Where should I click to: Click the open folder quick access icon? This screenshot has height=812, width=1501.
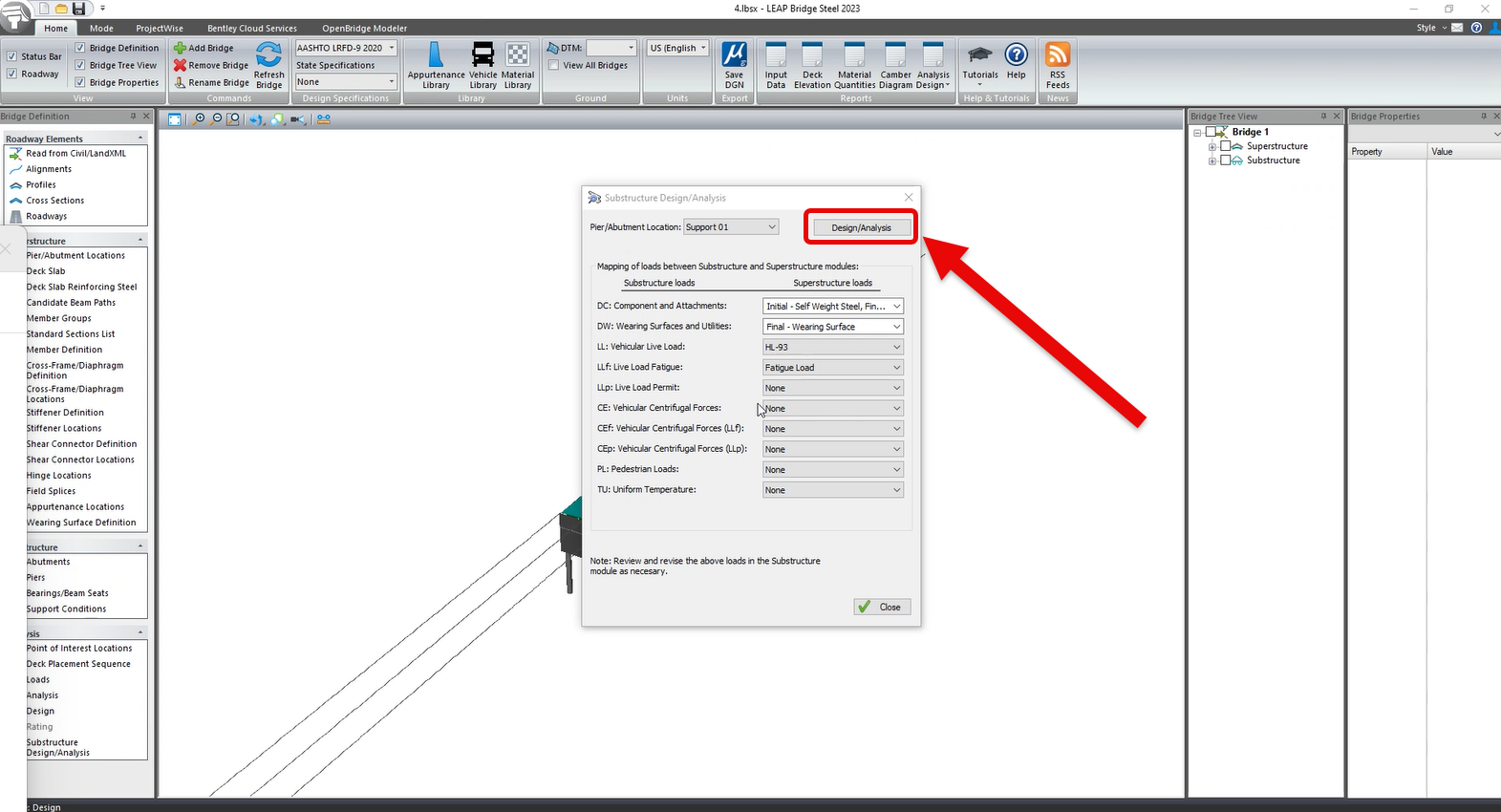click(x=61, y=9)
